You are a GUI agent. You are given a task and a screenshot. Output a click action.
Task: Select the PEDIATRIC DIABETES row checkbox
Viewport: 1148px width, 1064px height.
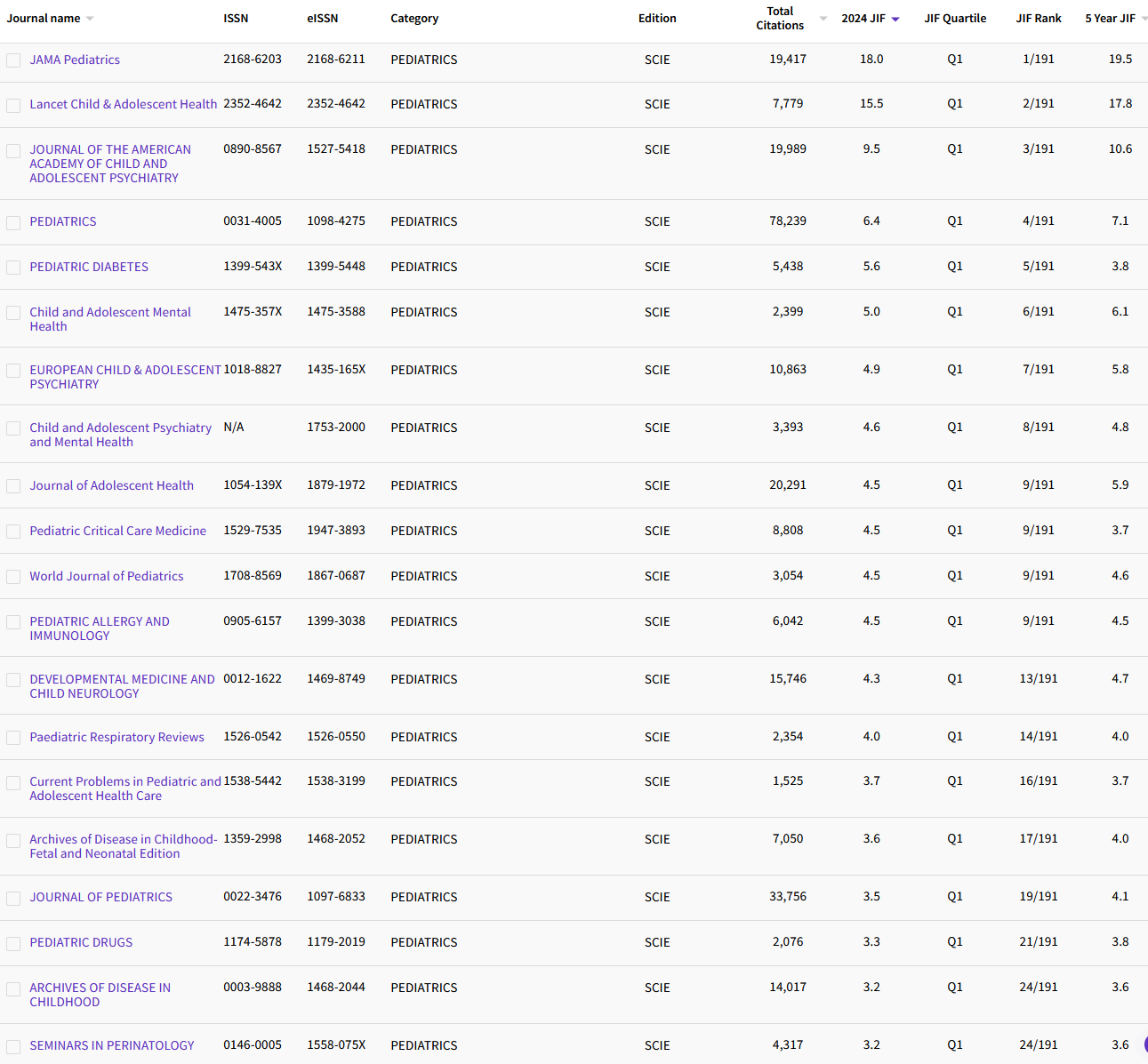[x=13, y=268]
